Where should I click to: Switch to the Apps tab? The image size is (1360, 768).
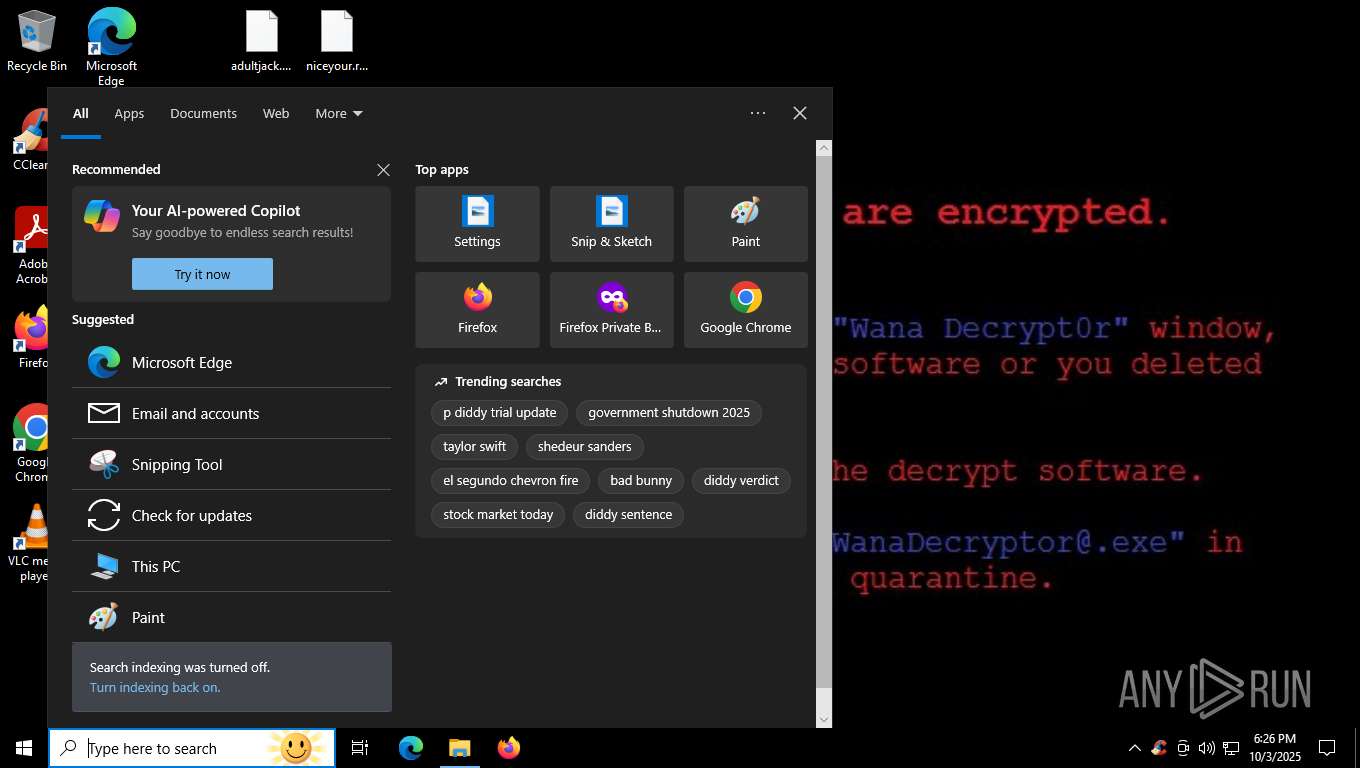coord(129,113)
